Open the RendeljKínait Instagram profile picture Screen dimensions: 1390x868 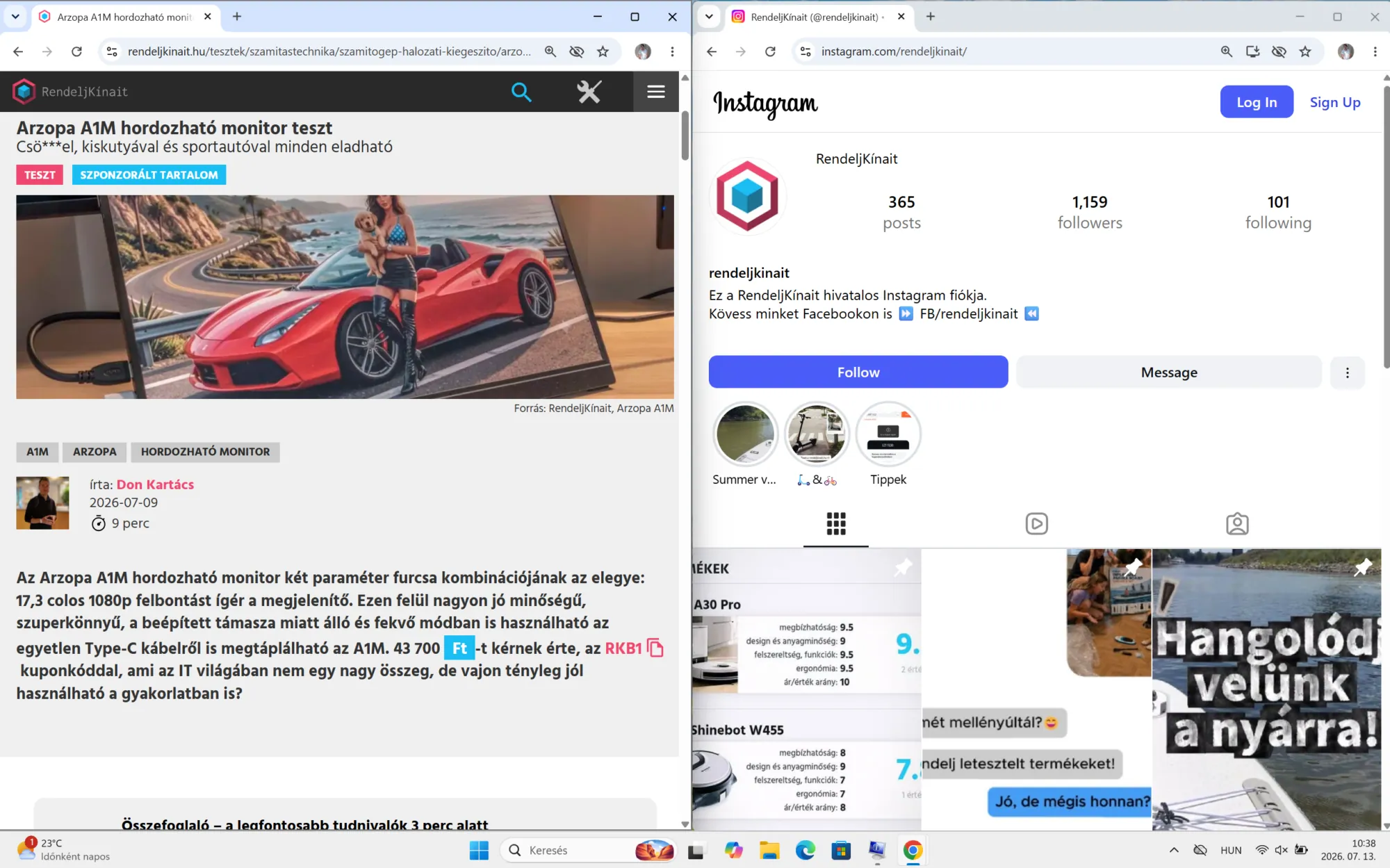(x=747, y=196)
